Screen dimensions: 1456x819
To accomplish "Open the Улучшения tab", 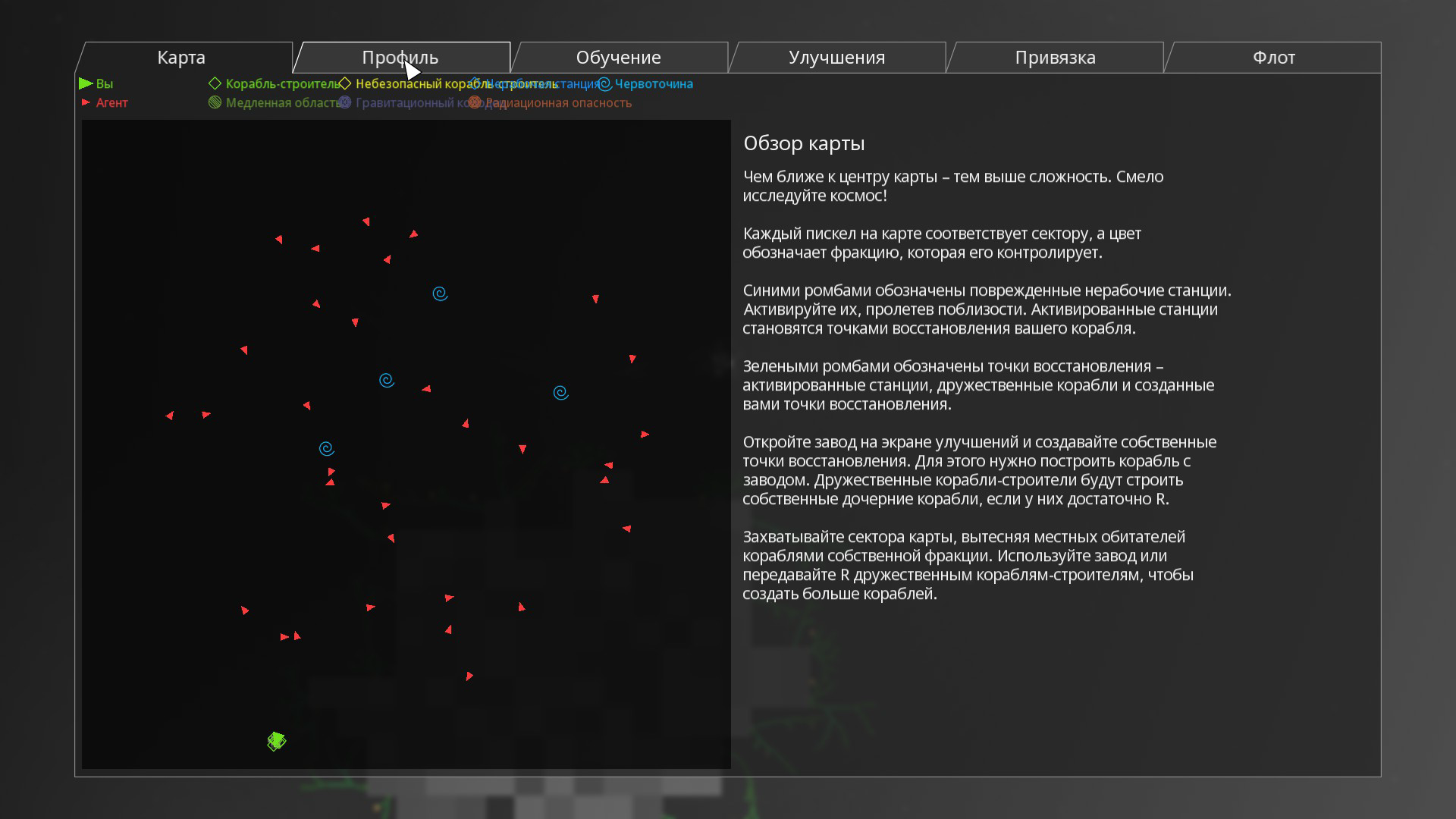I will click(x=836, y=58).
